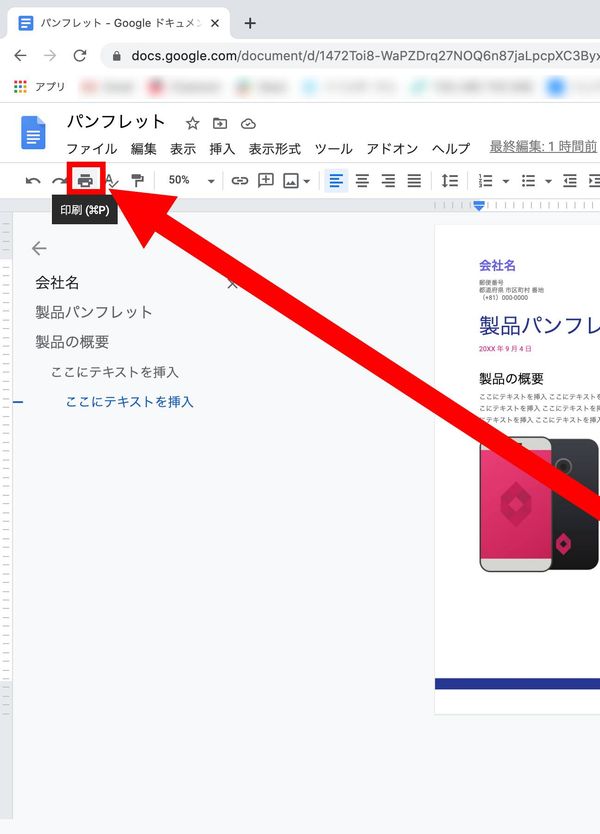Select first ここにテキストを挿入 outline entry
The image size is (600, 834).
114,372
